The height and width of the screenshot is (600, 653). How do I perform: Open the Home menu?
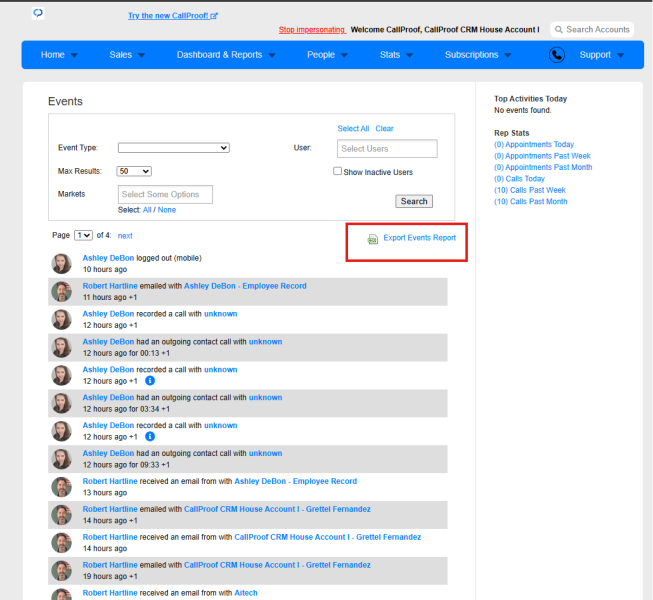52,55
